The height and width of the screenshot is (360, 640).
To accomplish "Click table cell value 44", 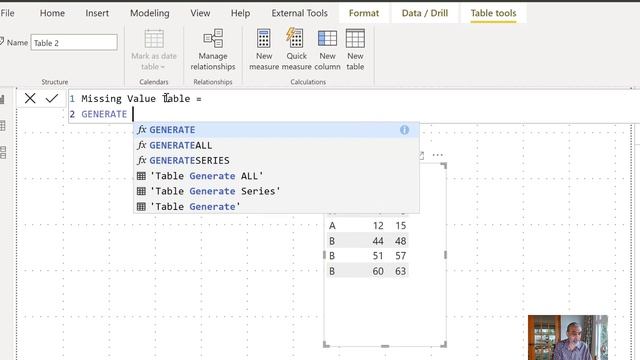I will 378,241.
